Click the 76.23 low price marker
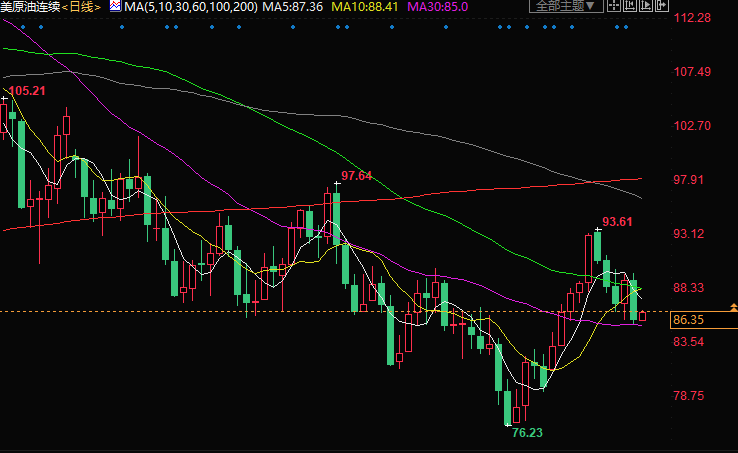The height and width of the screenshot is (453, 738). [x=527, y=433]
